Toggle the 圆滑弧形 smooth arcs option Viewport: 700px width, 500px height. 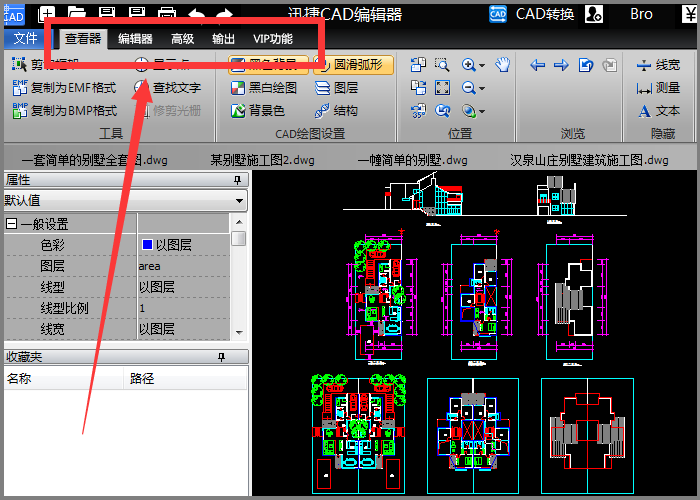pyautogui.click(x=353, y=65)
